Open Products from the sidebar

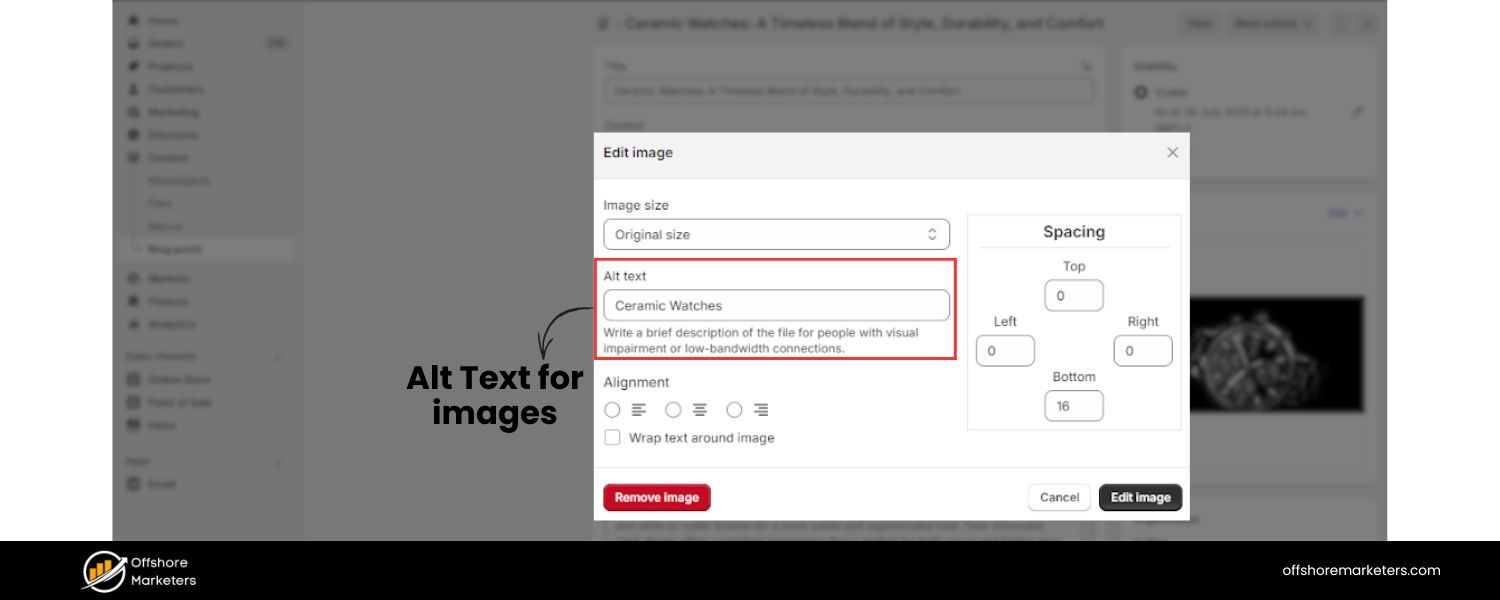click(133, 66)
